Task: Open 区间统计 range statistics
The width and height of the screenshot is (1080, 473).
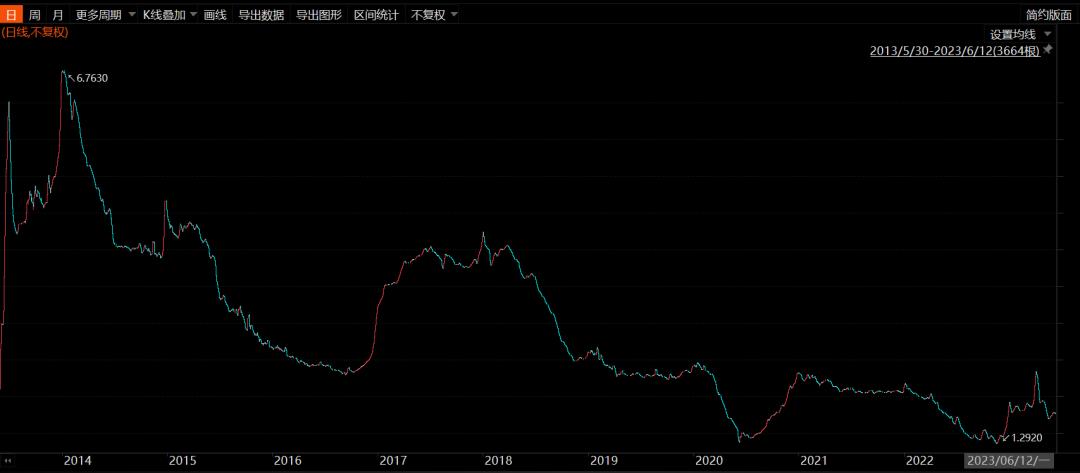Action: point(376,15)
